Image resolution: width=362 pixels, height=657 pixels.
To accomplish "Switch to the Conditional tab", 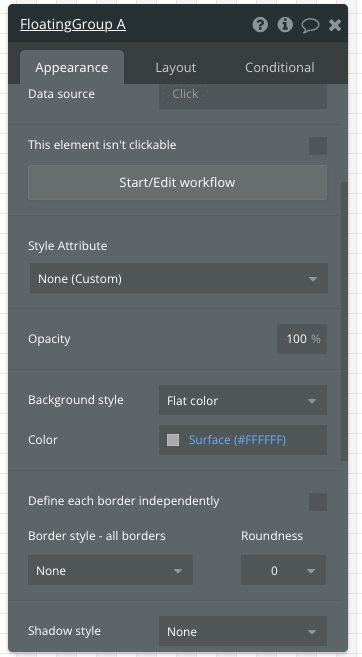I will click(x=279, y=67).
